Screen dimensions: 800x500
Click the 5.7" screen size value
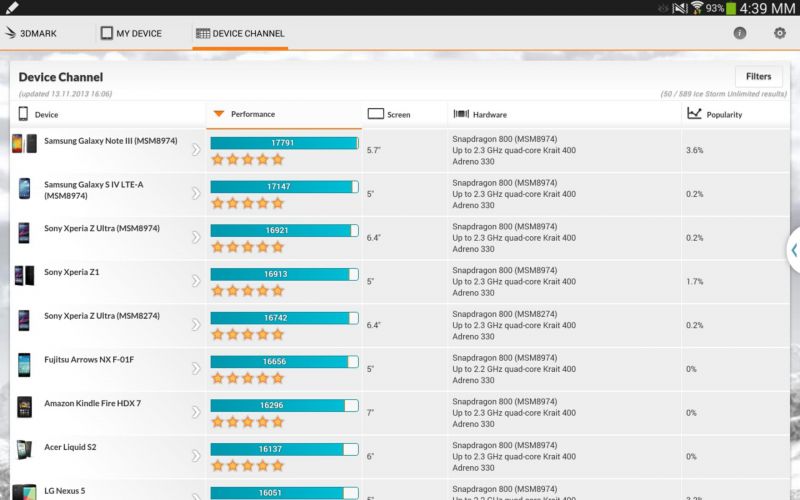pyautogui.click(x=373, y=150)
